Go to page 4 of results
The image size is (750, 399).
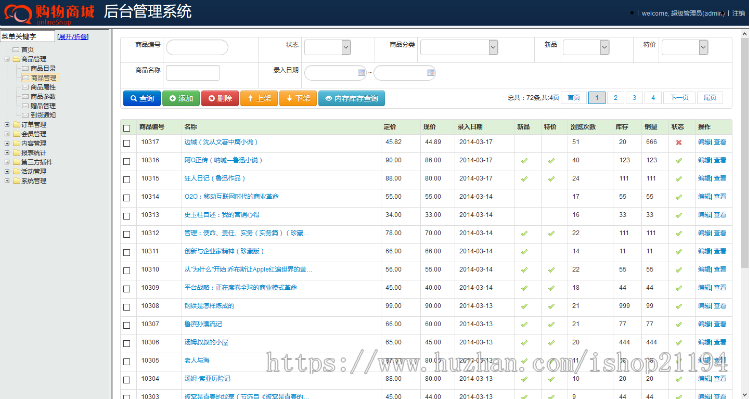tap(653, 98)
